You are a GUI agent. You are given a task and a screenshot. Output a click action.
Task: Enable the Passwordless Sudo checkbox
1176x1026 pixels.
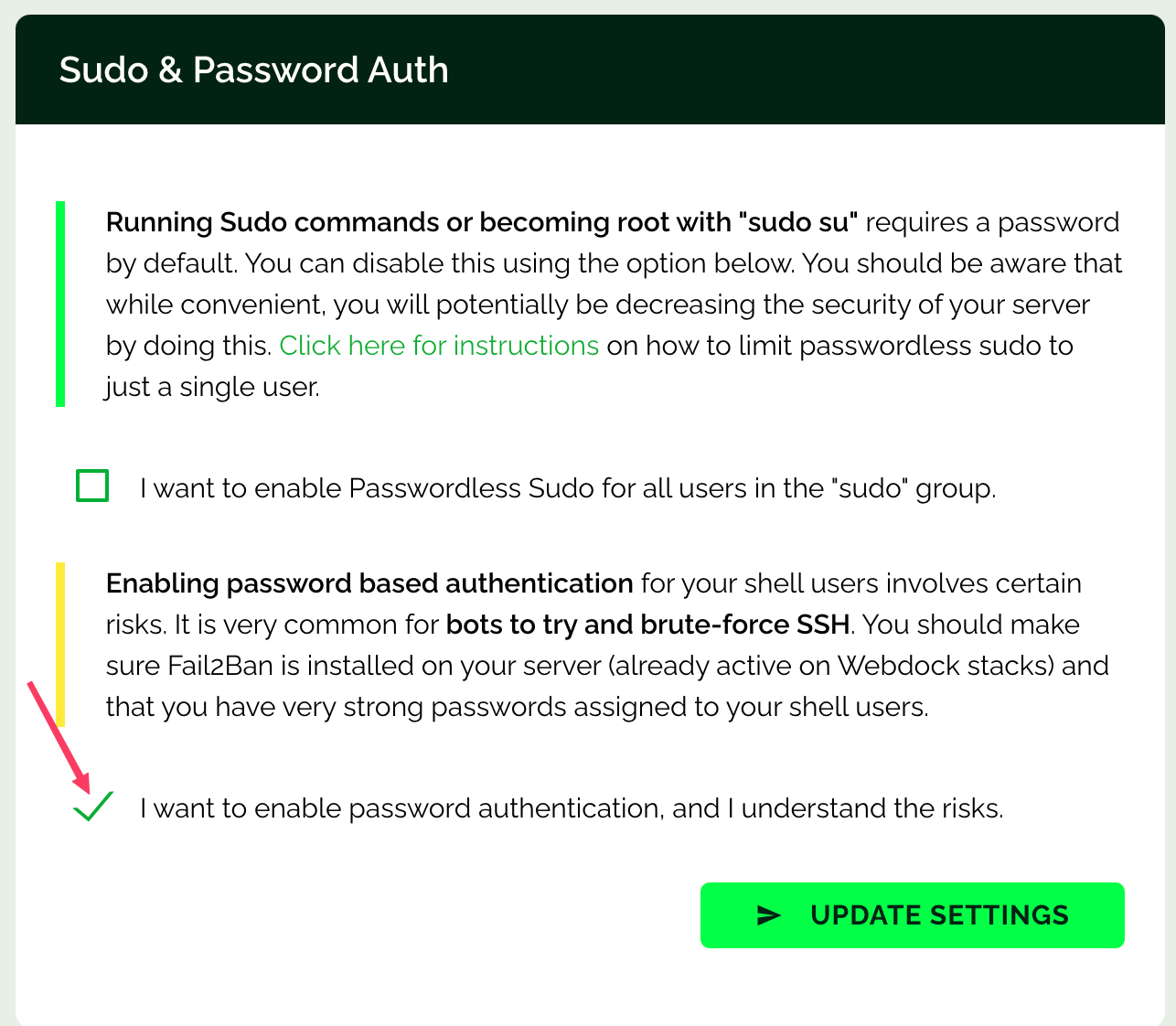pos(92,486)
